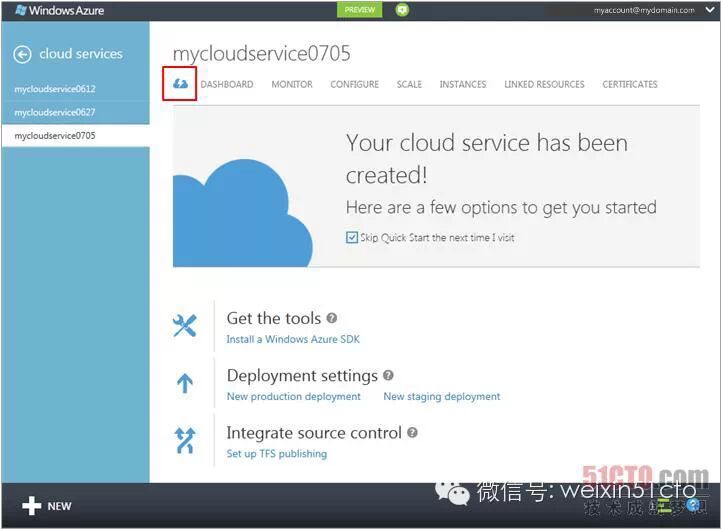Go to the SCALE tab
721x529 pixels.
pos(409,84)
